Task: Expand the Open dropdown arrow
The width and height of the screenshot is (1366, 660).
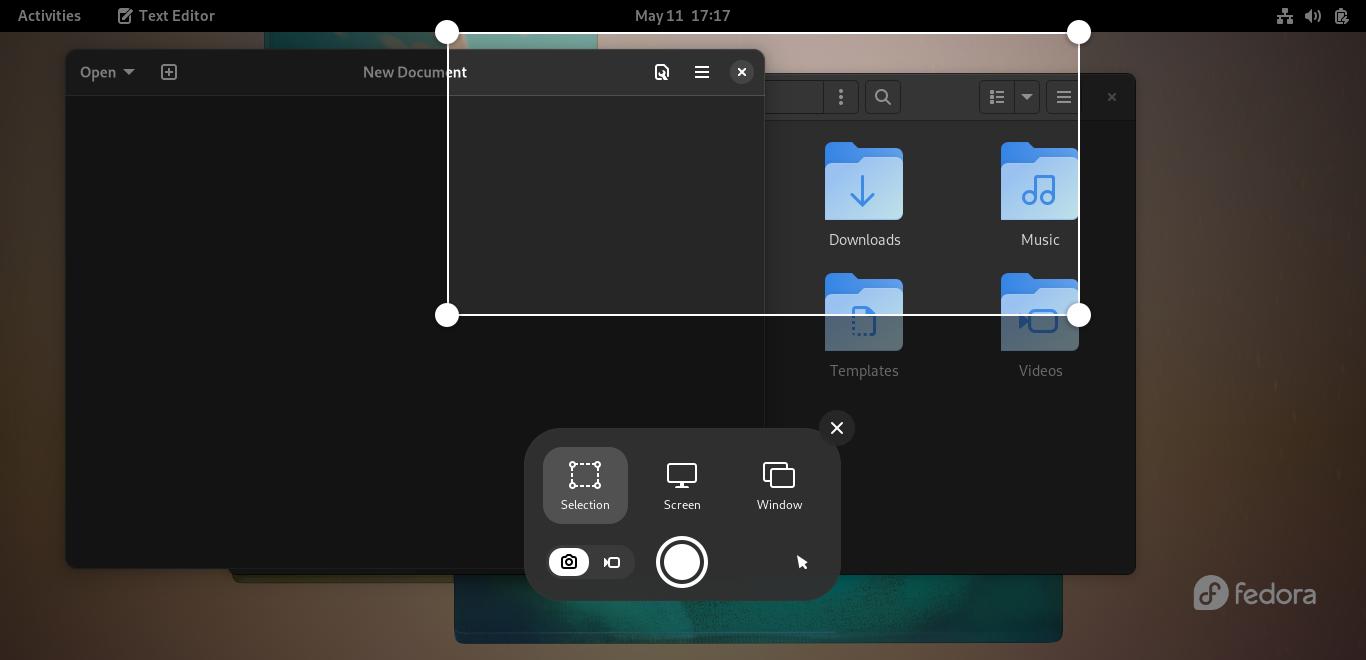Action: click(x=129, y=72)
